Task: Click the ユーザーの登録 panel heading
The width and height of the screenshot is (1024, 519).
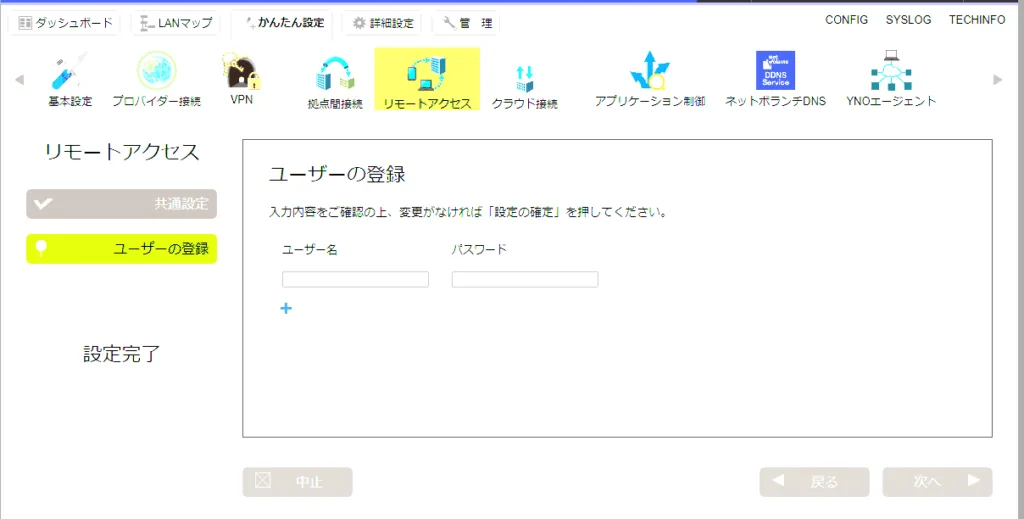Action: 337,174
